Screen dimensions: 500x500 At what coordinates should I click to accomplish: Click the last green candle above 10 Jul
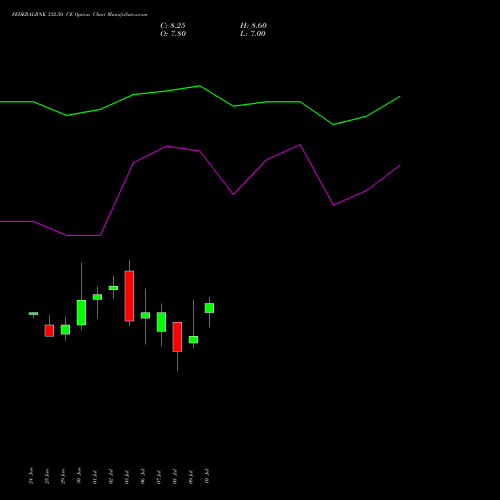(x=209, y=308)
